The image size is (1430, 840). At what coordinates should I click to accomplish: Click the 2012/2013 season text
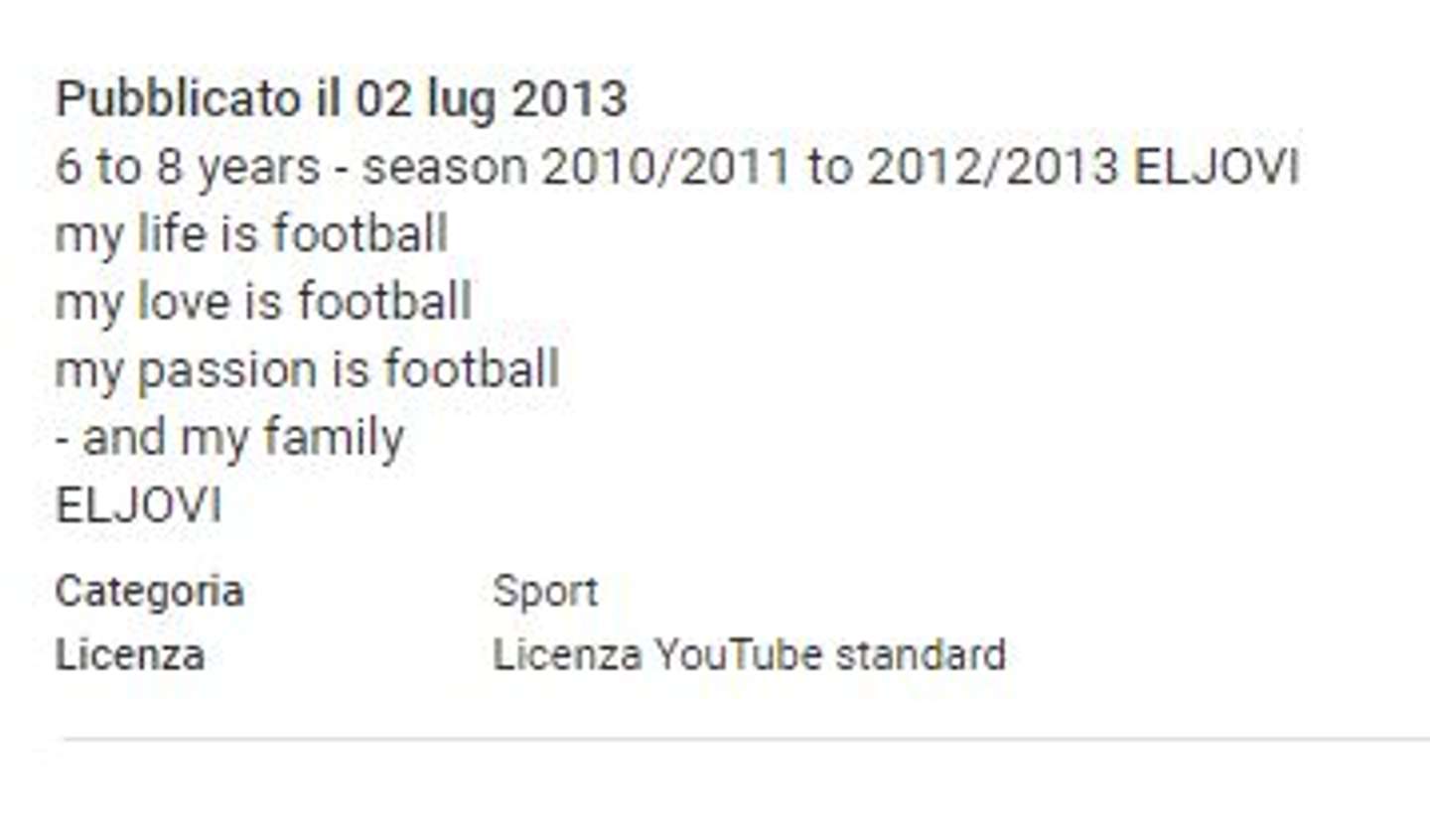993,167
